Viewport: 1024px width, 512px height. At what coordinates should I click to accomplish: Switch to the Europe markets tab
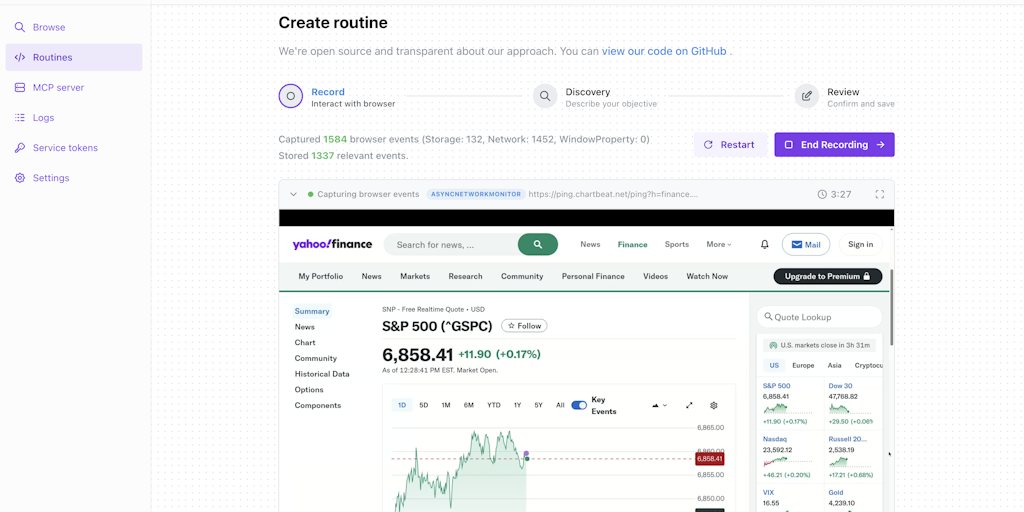[x=803, y=365]
